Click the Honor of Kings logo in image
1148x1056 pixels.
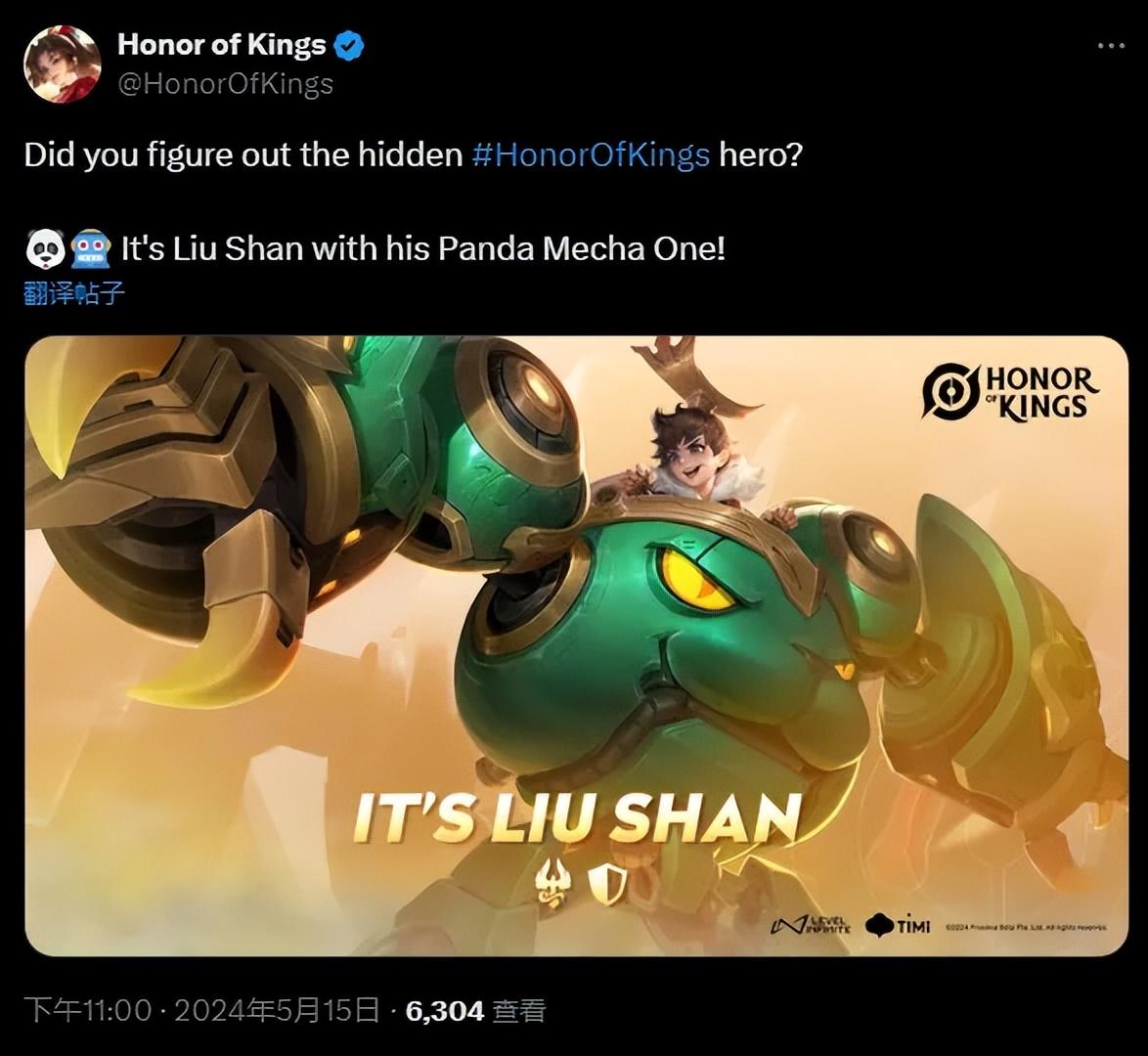click(x=1009, y=392)
